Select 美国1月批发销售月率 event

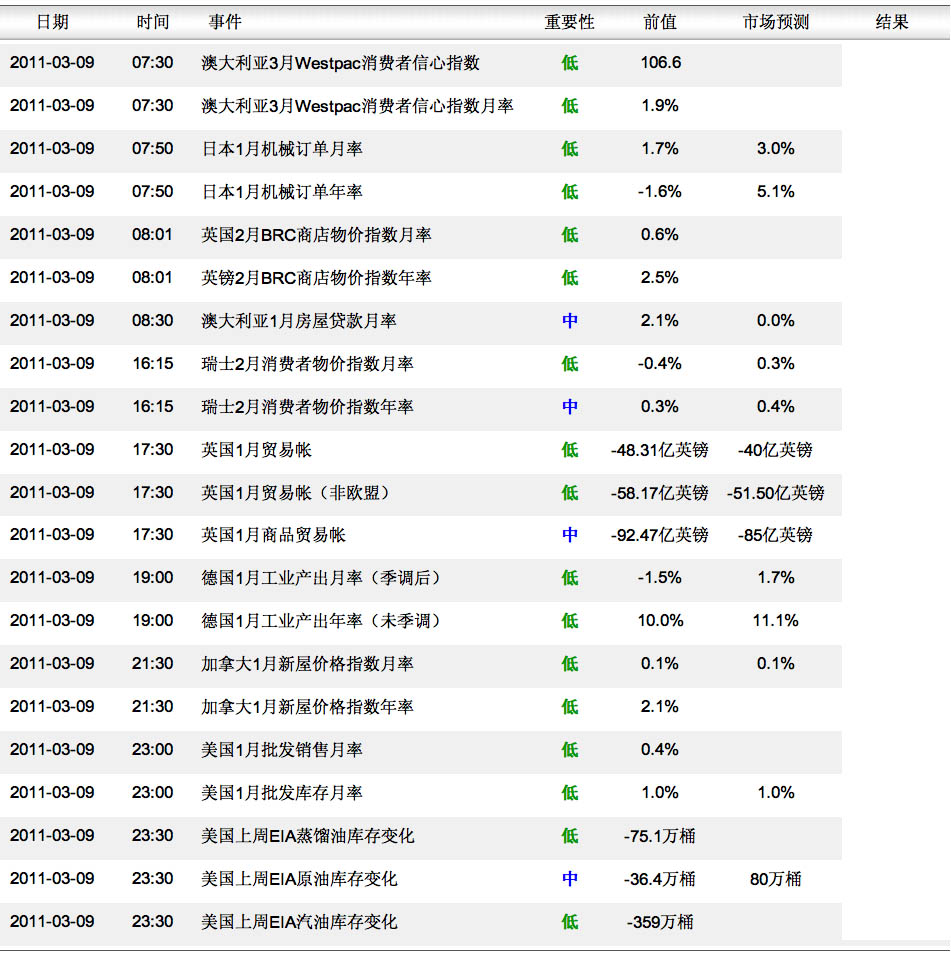click(282, 750)
